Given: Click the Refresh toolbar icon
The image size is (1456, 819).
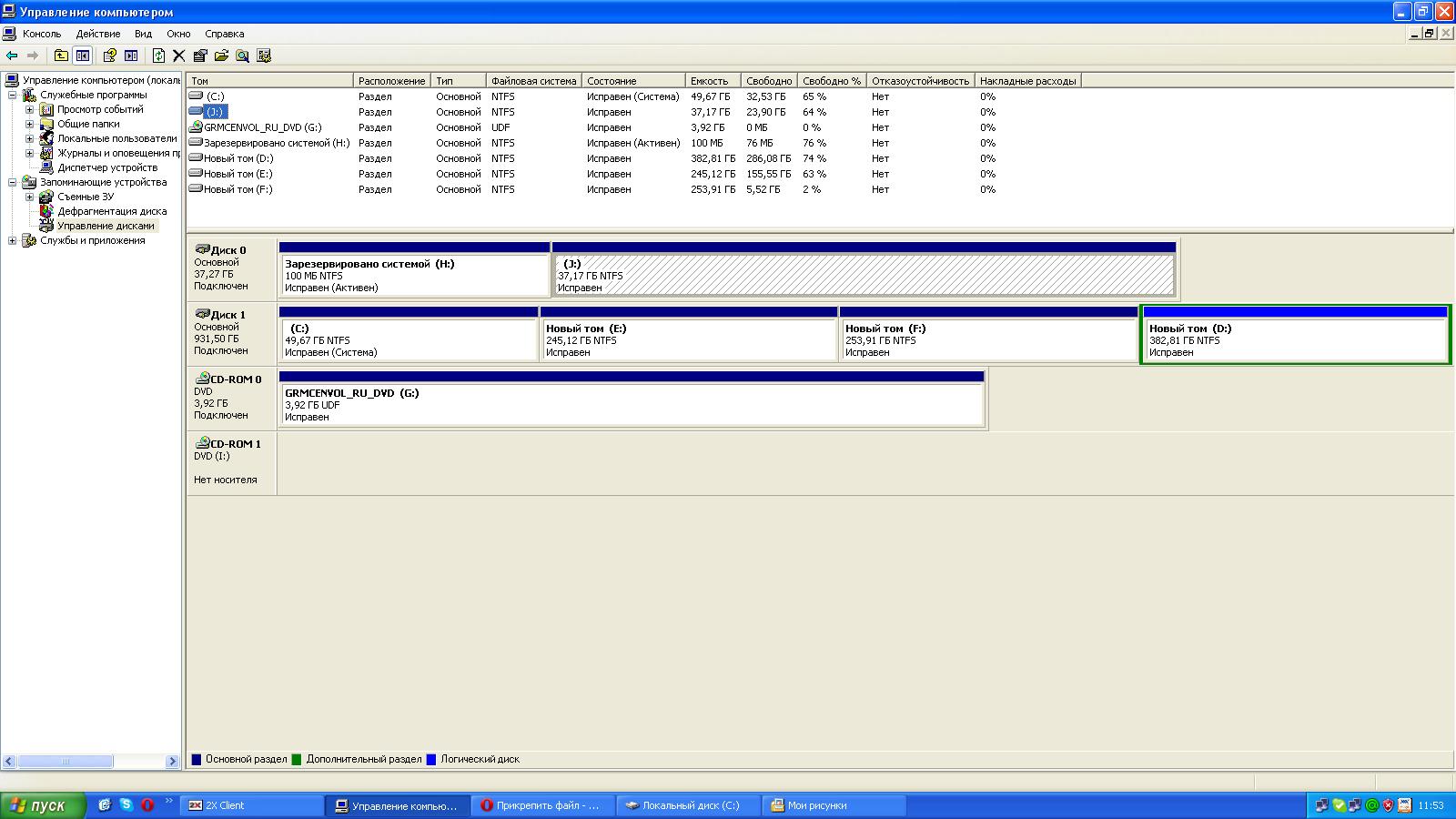Looking at the screenshot, I should pyautogui.click(x=158, y=56).
